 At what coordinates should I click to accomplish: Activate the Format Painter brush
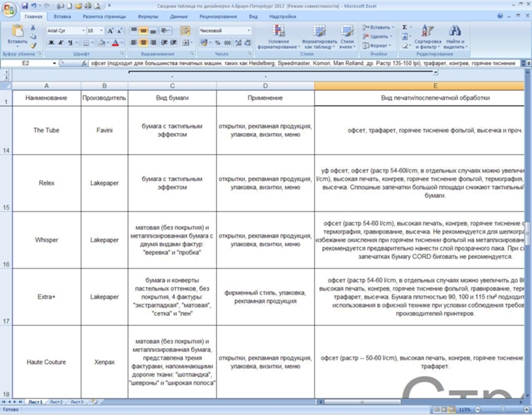click(33, 45)
